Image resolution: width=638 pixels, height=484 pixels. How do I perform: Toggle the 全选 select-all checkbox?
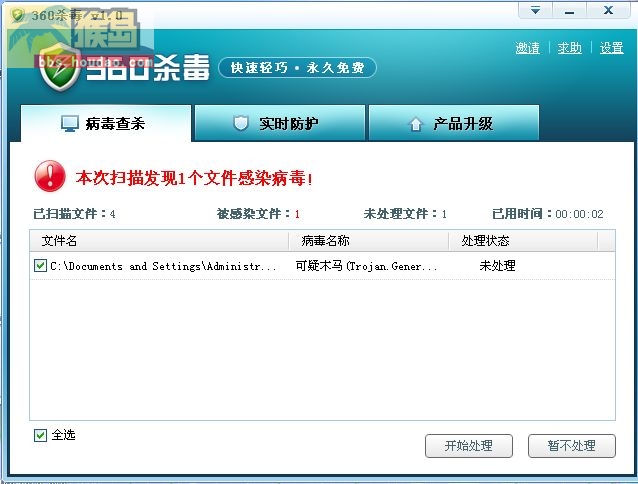click(40, 435)
